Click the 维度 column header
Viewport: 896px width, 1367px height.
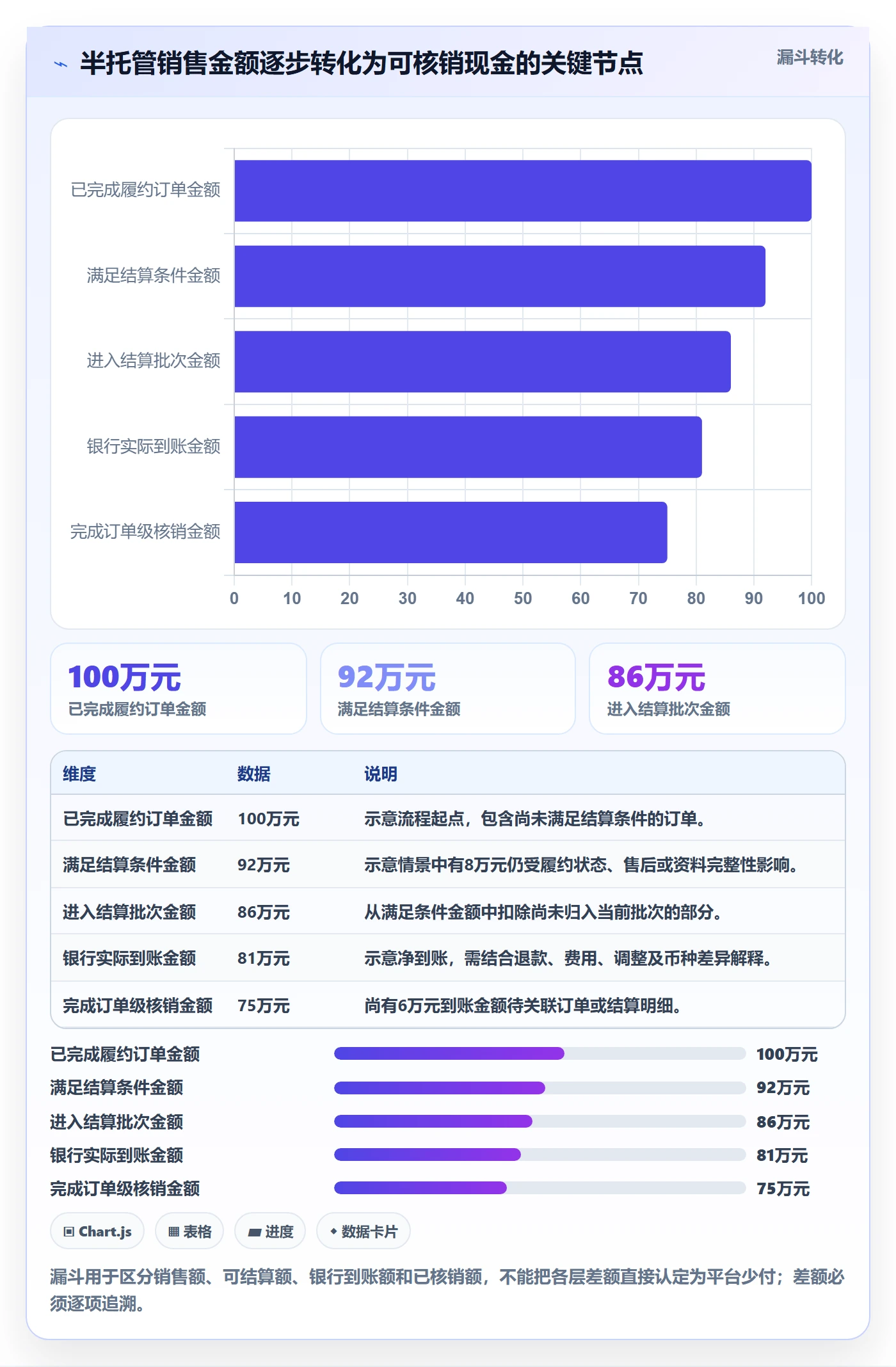[x=79, y=774]
